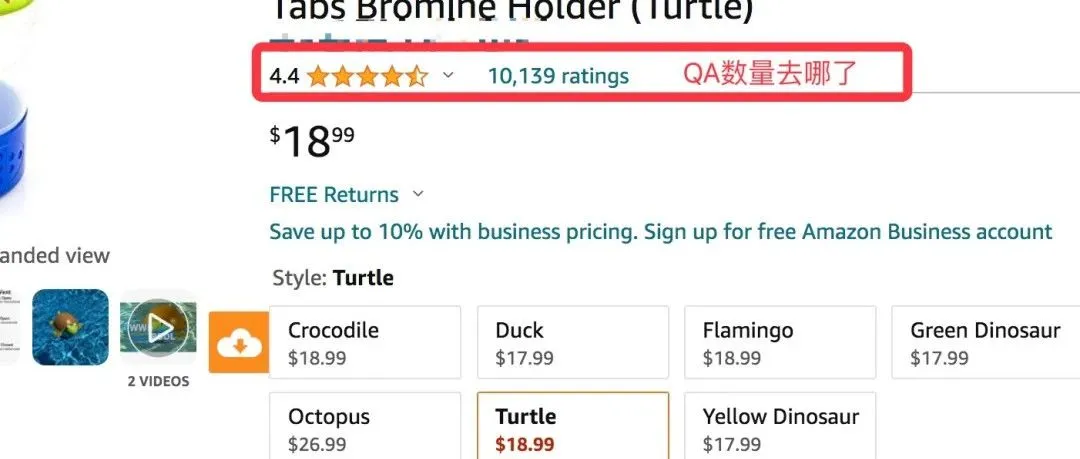Open the Amazon Business pricing sign-up link
Image resolution: width=1080 pixels, height=459 pixels.
click(x=661, y=232)
